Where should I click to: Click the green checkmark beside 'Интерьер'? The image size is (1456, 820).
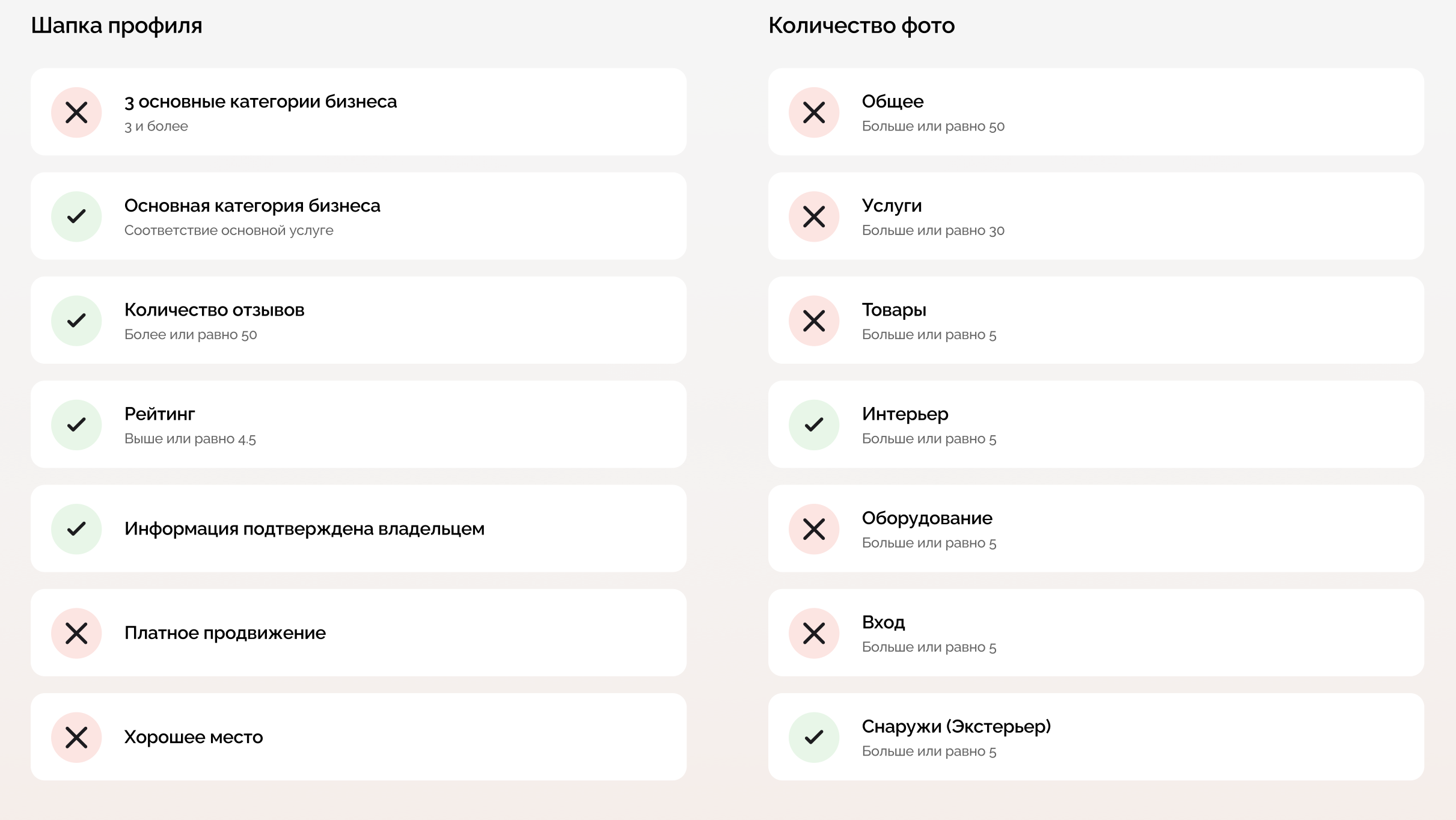click(814, 425)
